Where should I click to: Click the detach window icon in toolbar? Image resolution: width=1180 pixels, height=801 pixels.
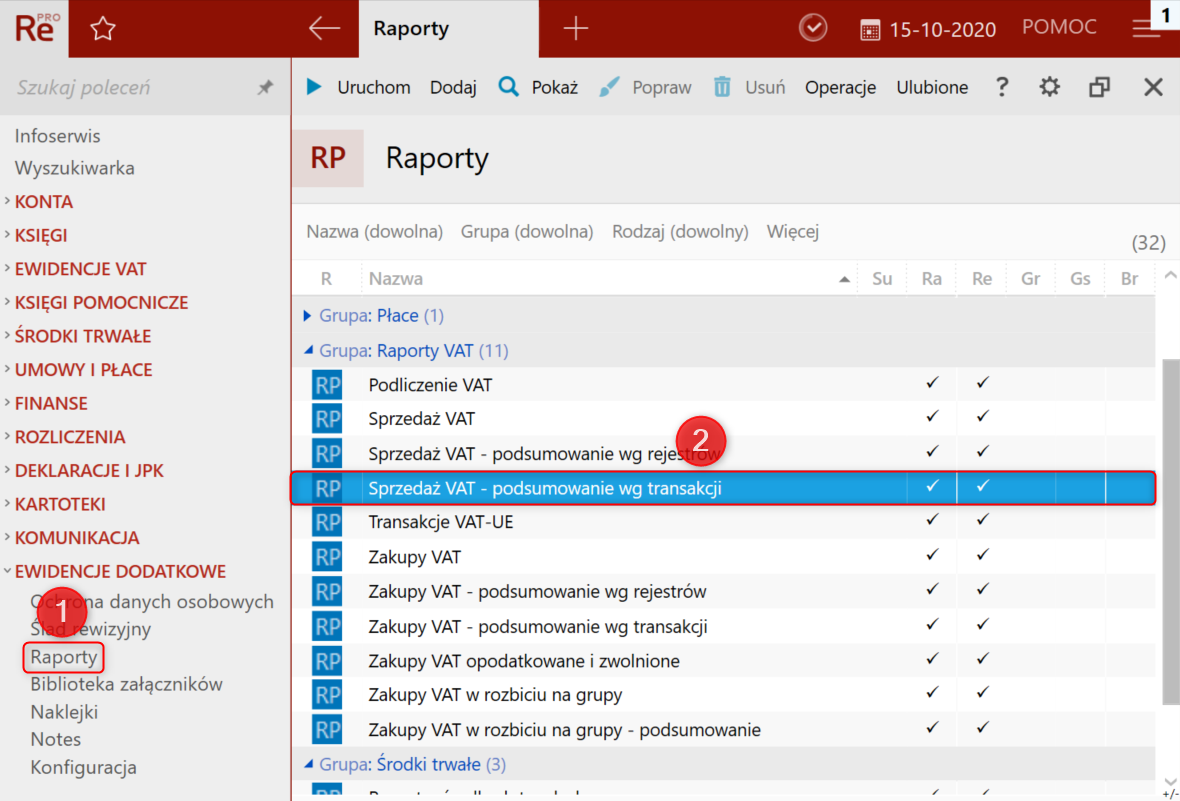tap(1099, 87)
